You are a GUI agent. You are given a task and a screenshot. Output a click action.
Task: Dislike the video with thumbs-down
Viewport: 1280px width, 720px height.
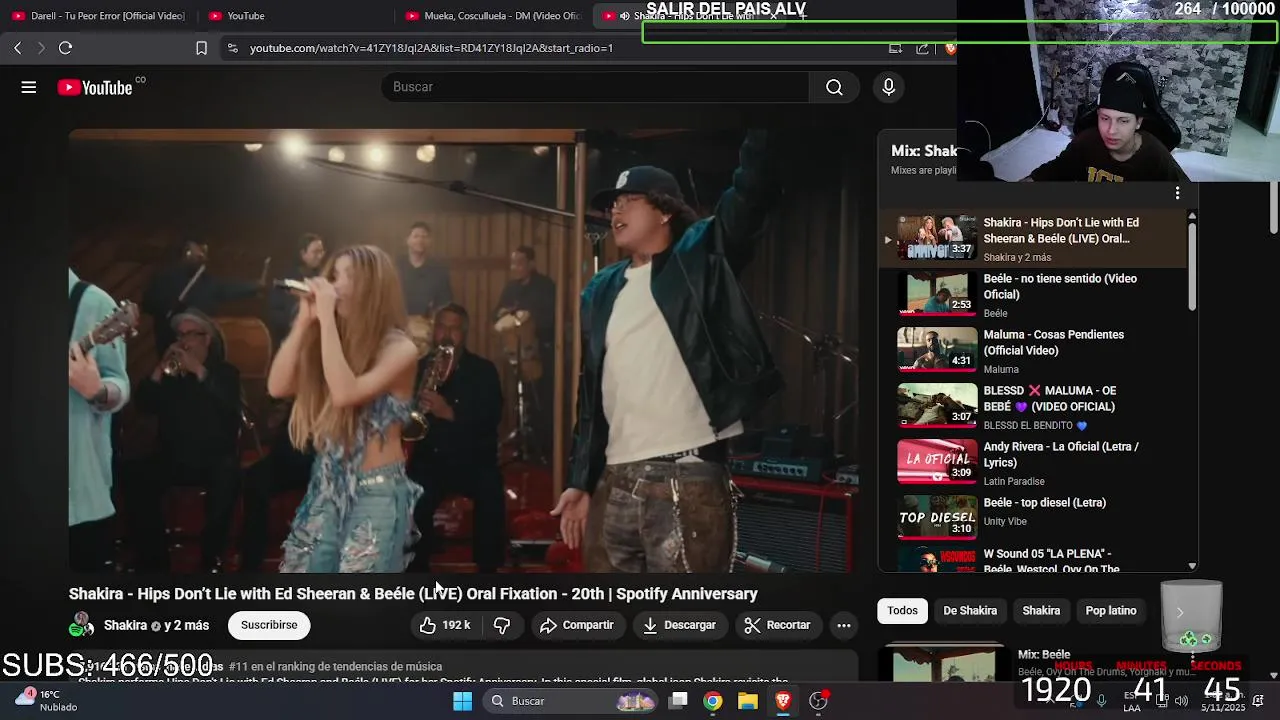coord(502,625)
